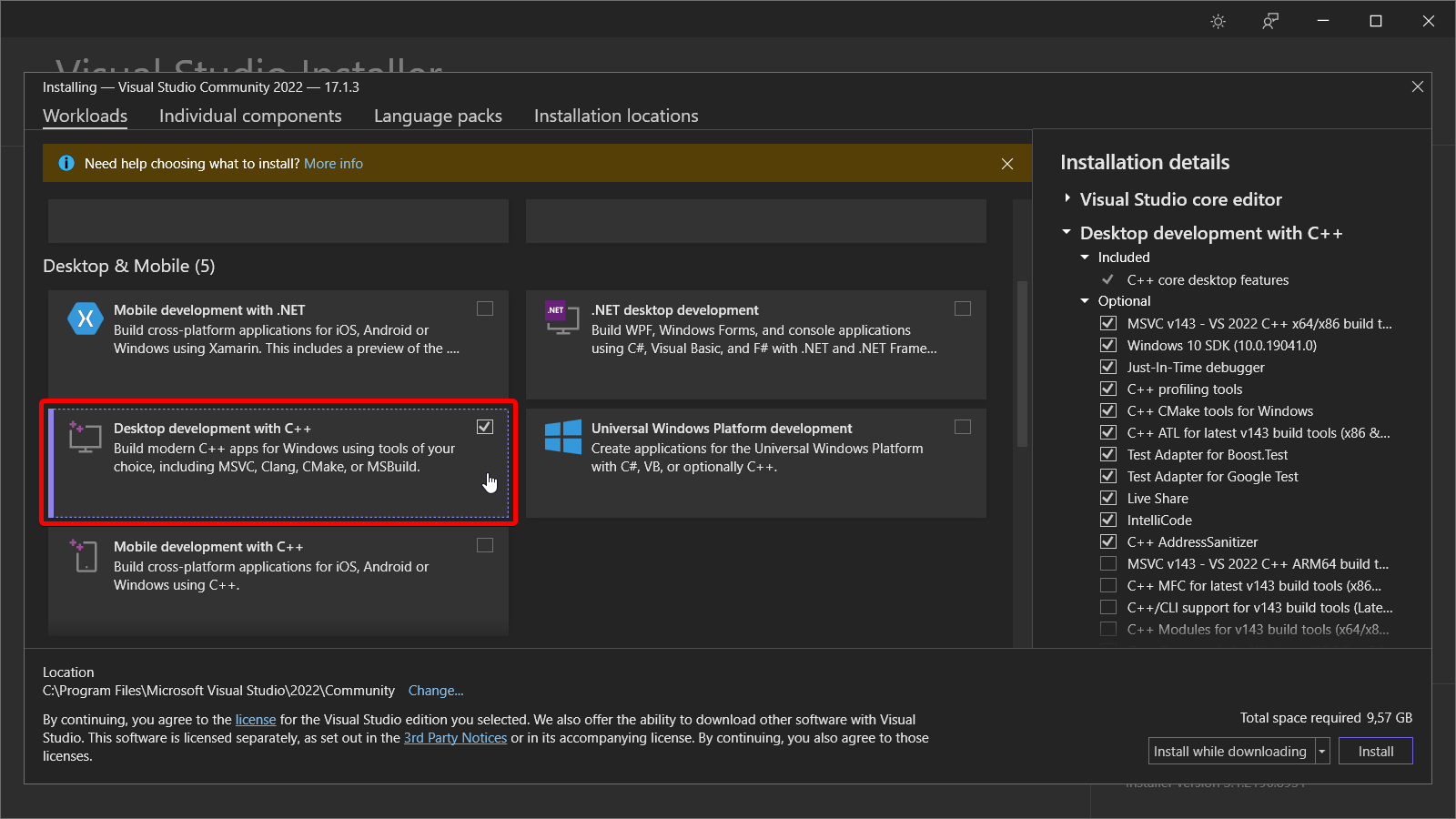The width and height of the screenshot is (1456, 819).
Task: Open the More info link
Action: pos(333,164)
